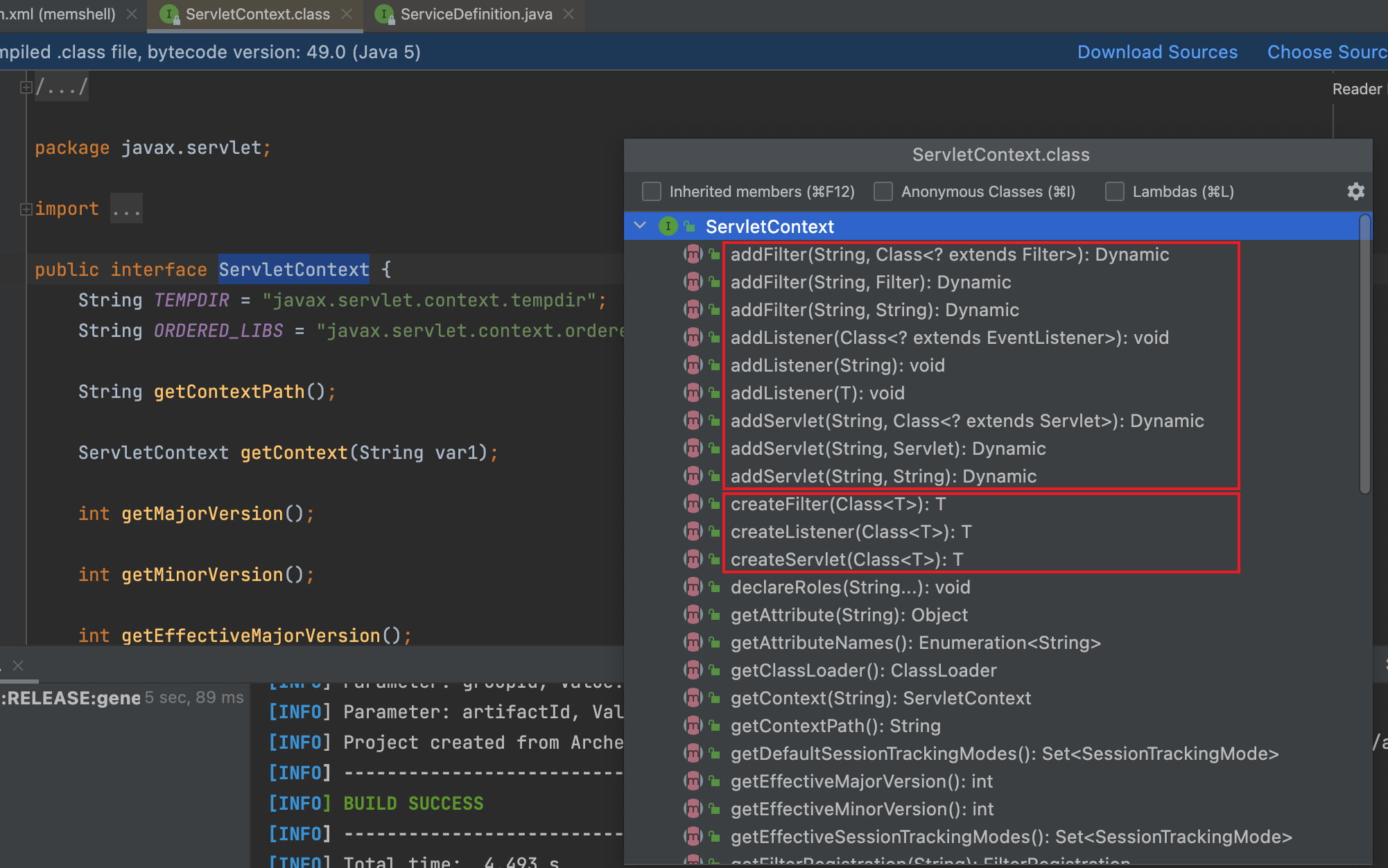Image resolution: width=1388 pixels, height=868 pixels.
Task: Select addFilter(String, String): Dynamic method
Action: click(x=875, y=310)
